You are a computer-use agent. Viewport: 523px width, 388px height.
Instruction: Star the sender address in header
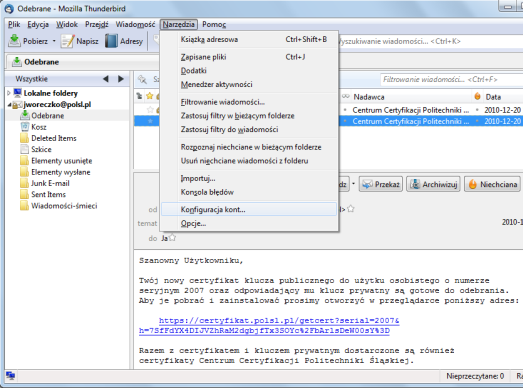[351, 209]
